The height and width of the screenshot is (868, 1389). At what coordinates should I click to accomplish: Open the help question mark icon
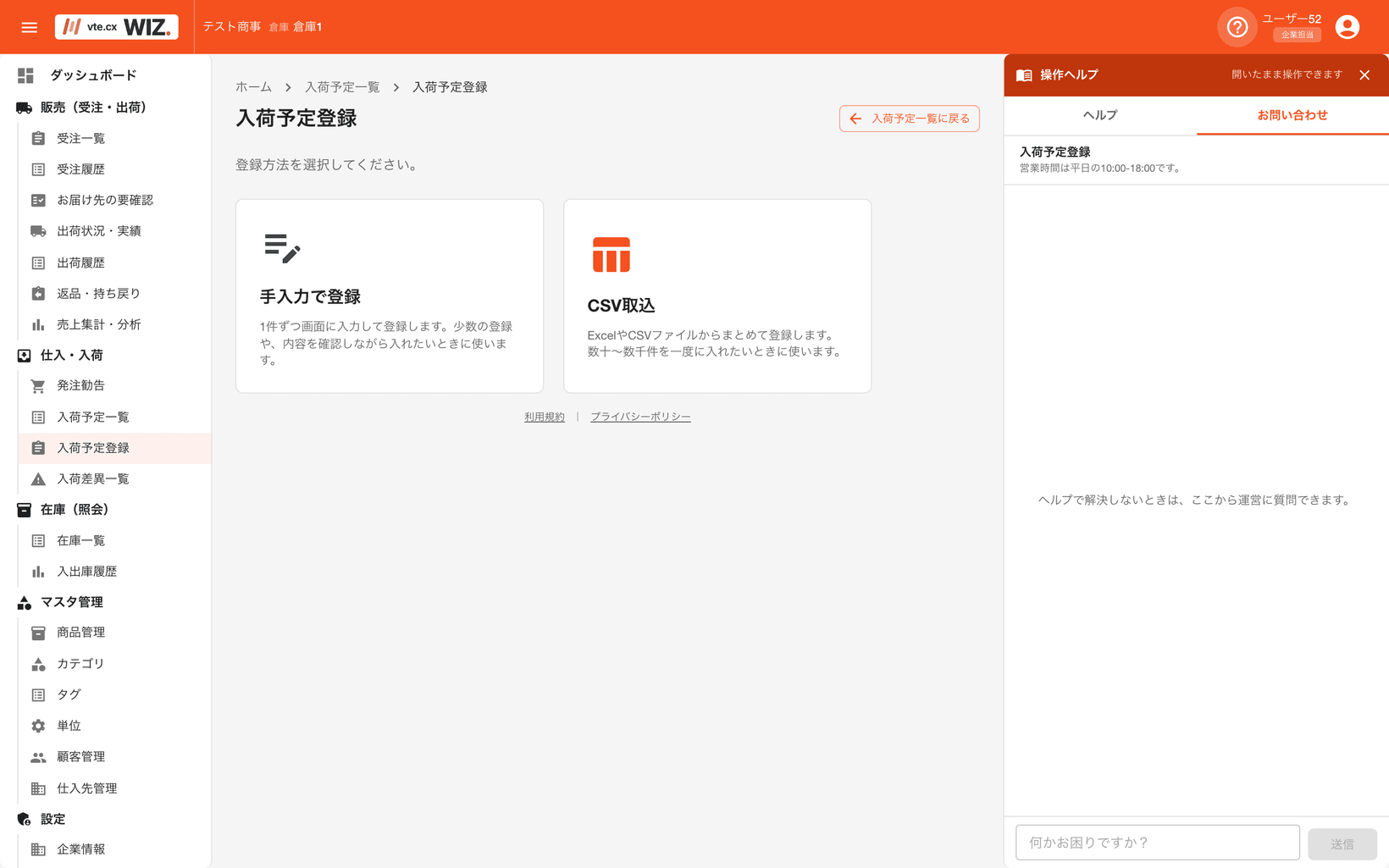tap(1237, 27)
